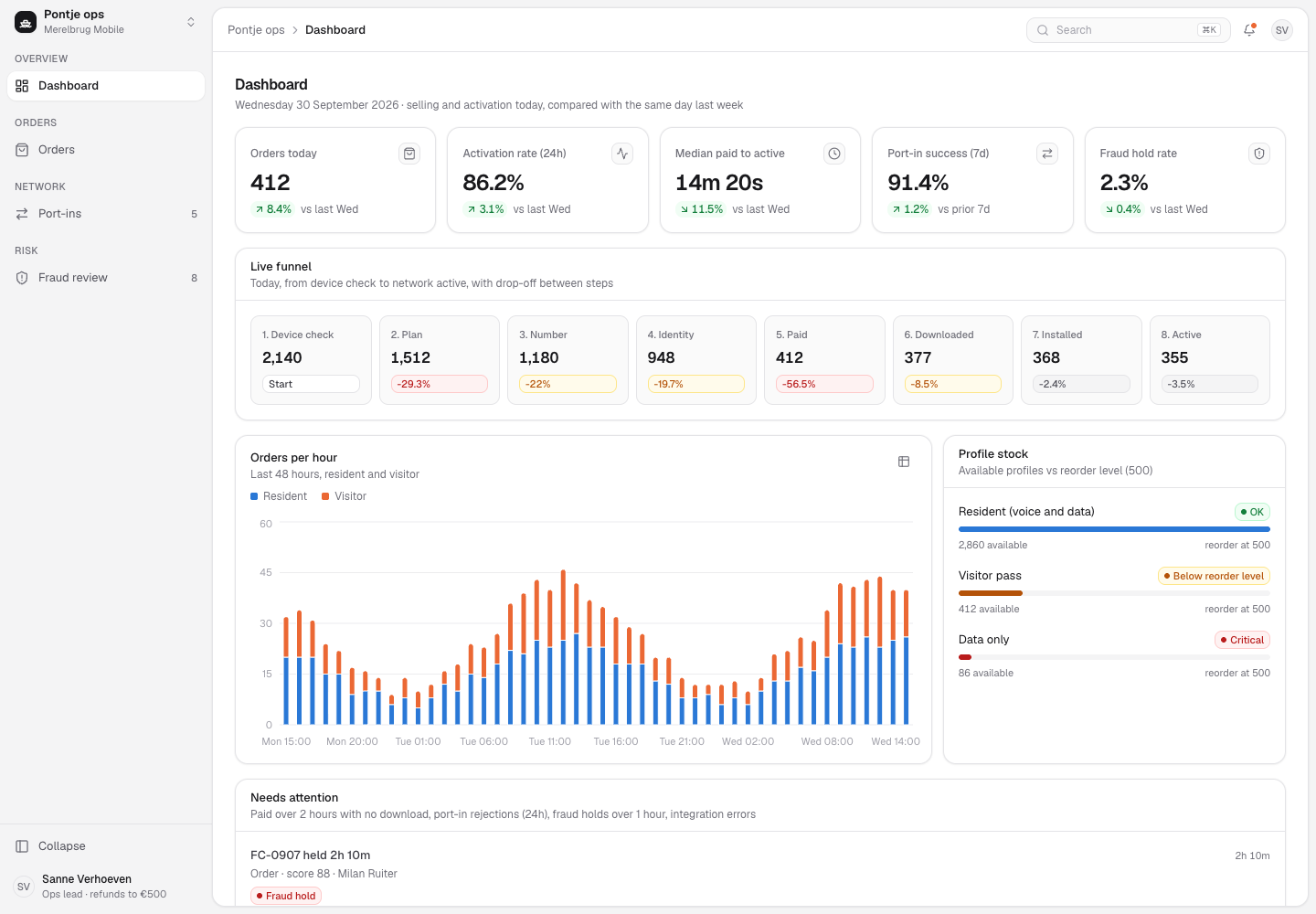The height and width of the screenshot is (914, 1316).
Task: Focus the Search field
Action: [x=1129, y=30]
